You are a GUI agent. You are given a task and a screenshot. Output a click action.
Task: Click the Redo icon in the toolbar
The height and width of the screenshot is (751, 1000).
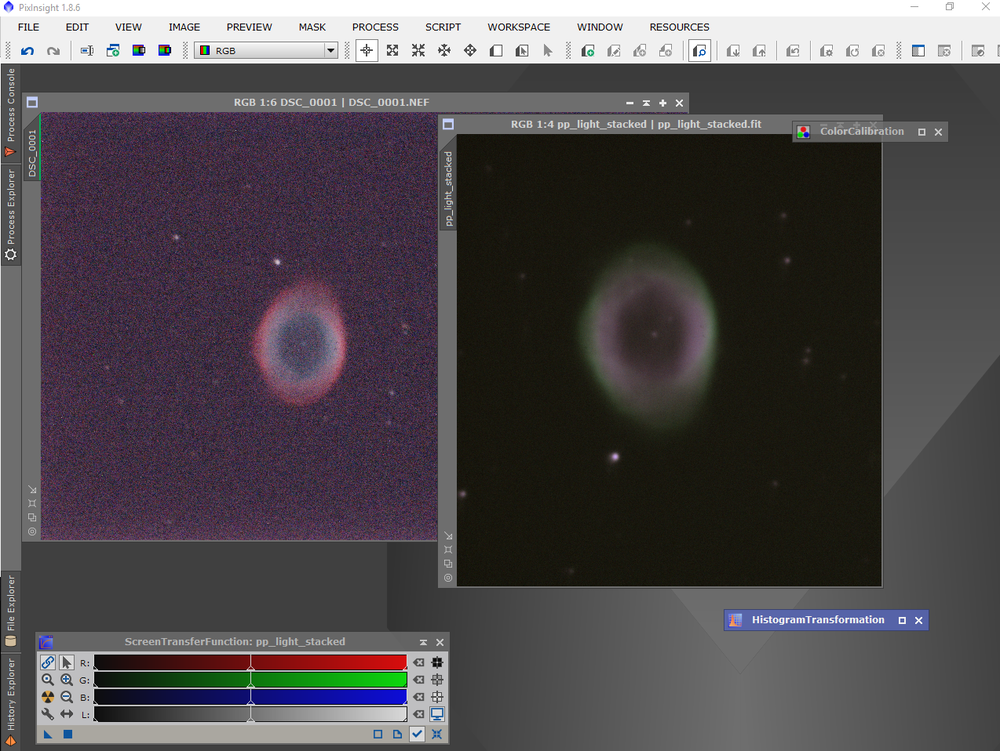53,50
